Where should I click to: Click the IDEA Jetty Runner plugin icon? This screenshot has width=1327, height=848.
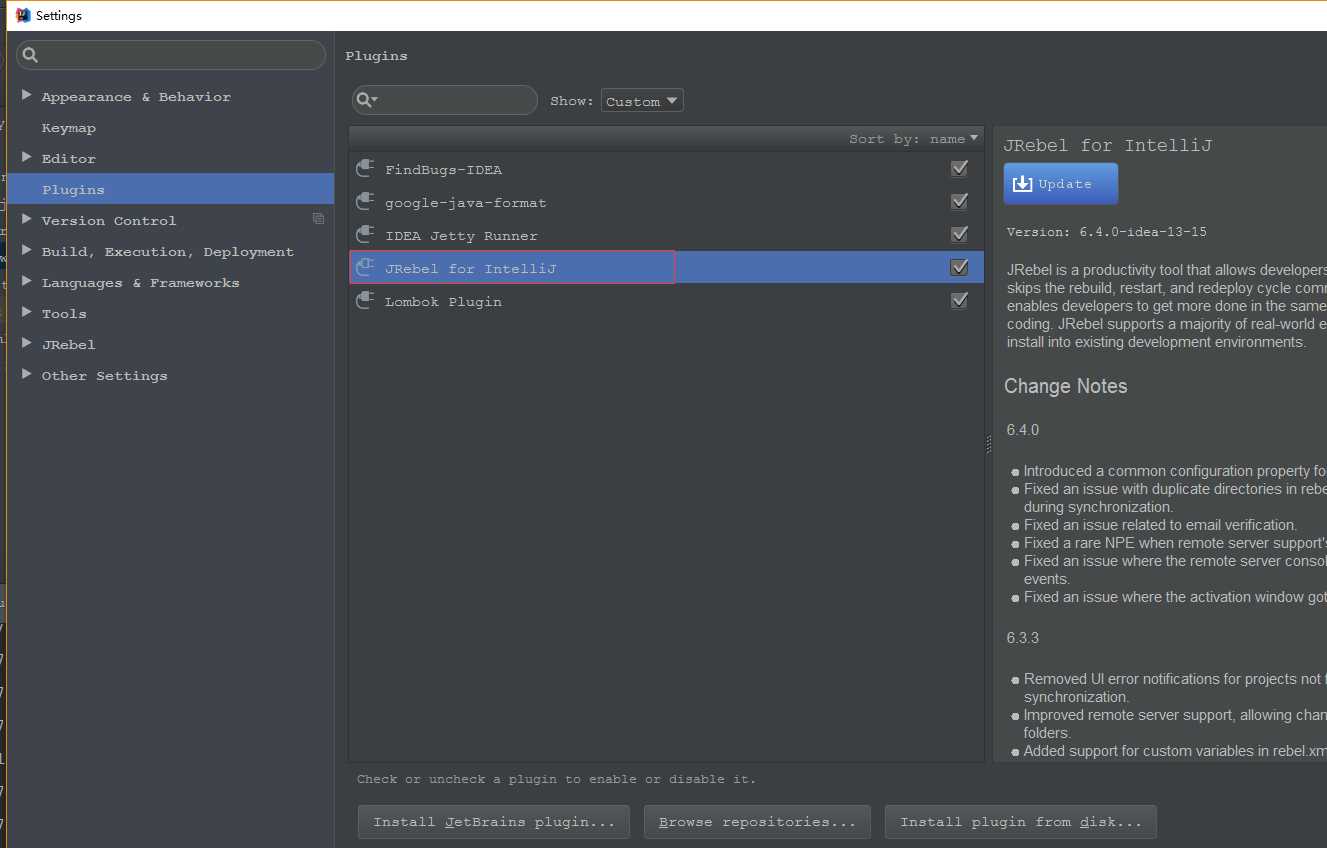click(x=365, y=235)
